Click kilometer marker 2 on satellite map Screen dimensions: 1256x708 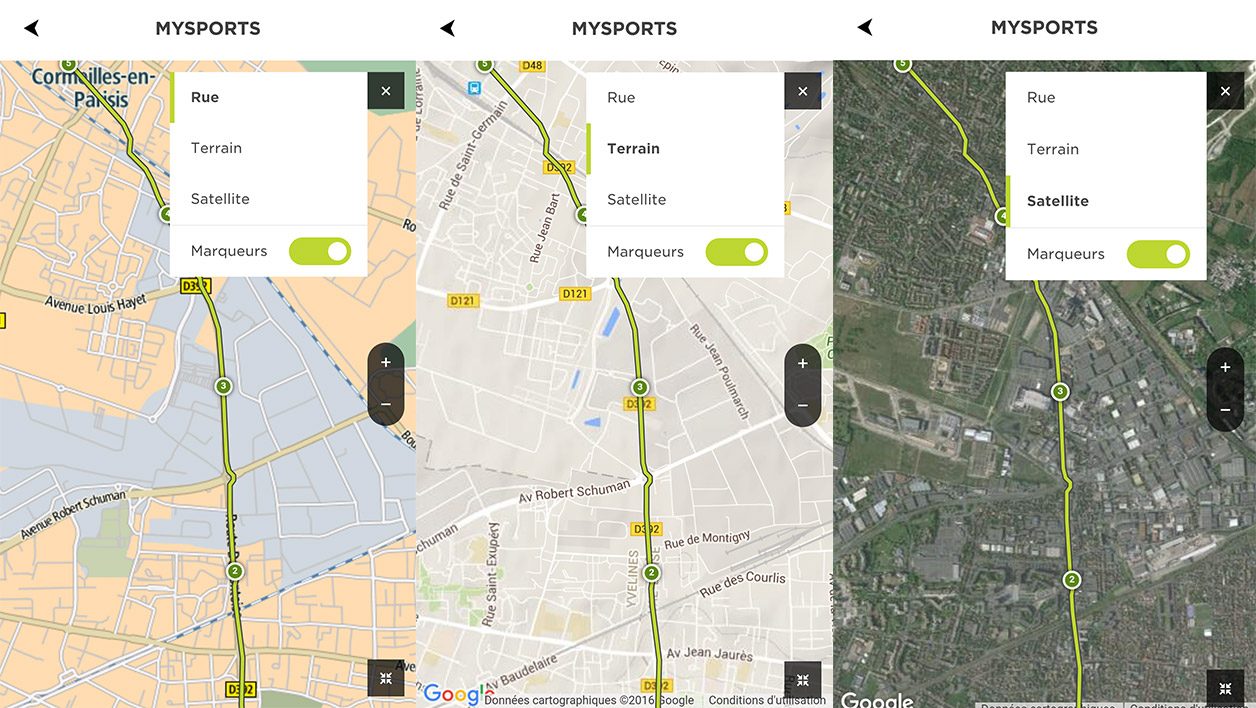[x=1072, y=579]
